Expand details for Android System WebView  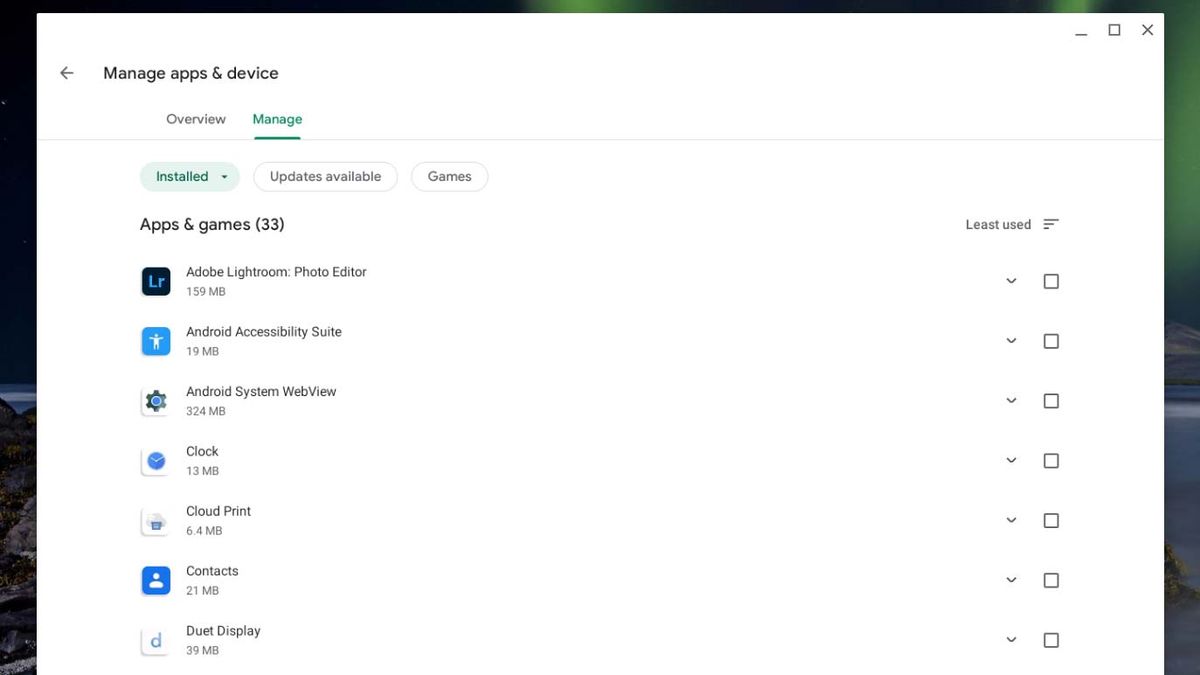(x=1011, y=401)
